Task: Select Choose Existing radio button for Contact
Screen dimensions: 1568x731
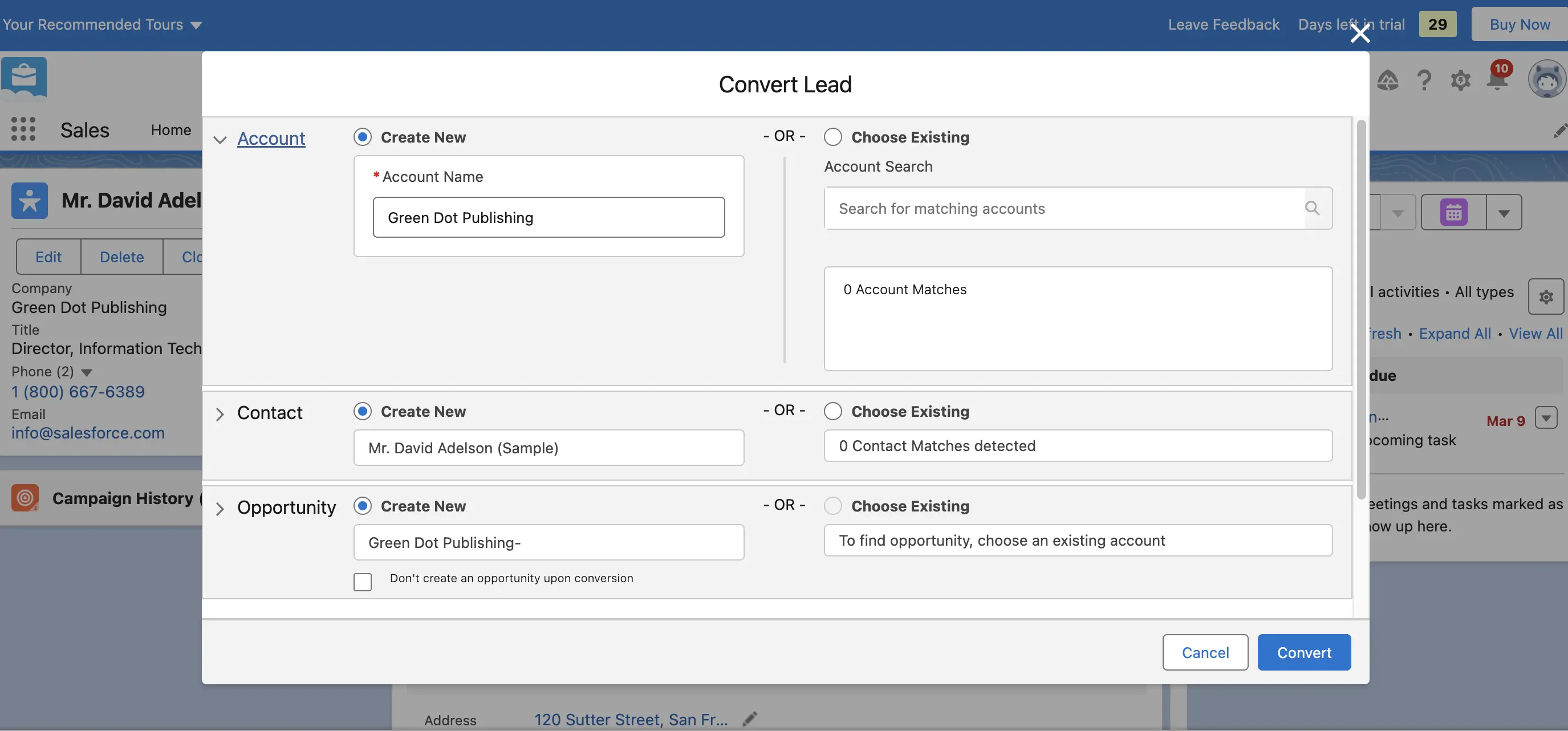Action: pos(832,410)
